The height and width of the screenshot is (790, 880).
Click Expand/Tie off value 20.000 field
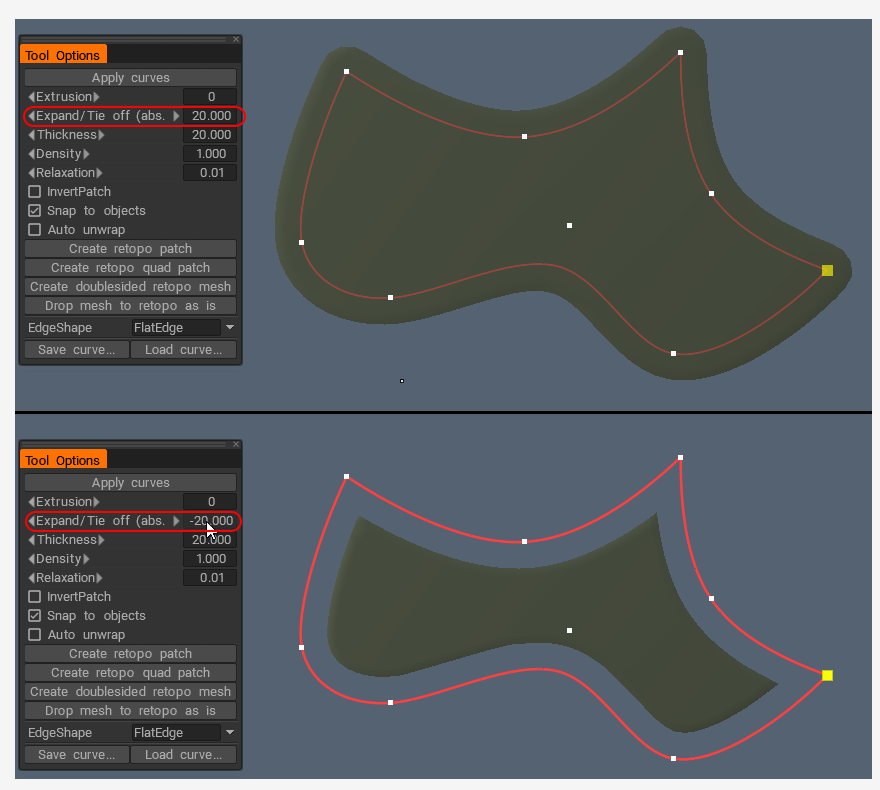(210, 116)
